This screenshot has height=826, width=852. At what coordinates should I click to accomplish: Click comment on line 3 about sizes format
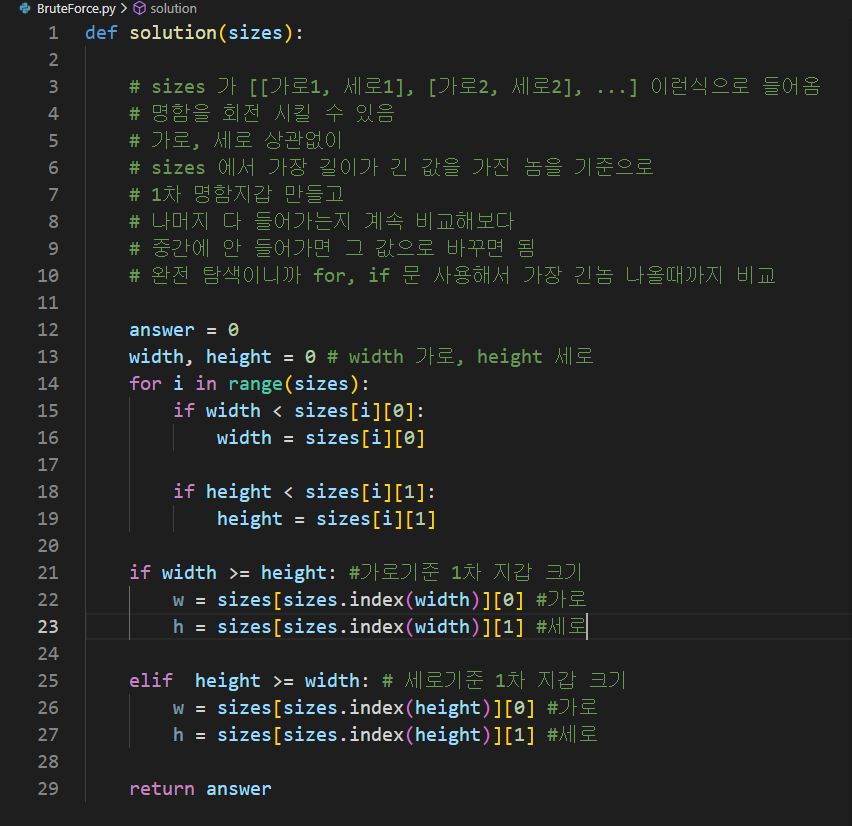tap(475, 86)
